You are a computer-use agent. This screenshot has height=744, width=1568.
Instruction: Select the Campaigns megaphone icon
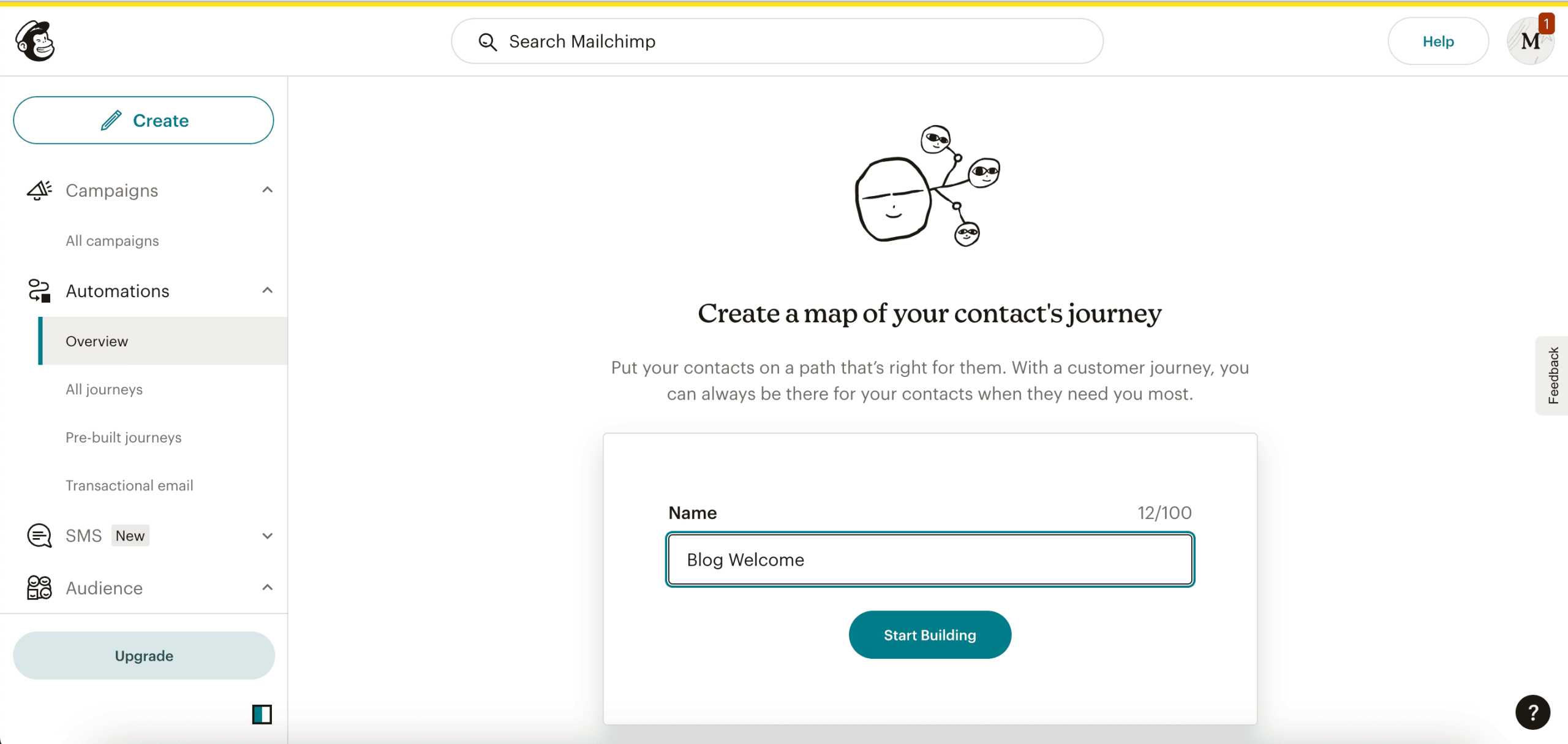(38, 190)
